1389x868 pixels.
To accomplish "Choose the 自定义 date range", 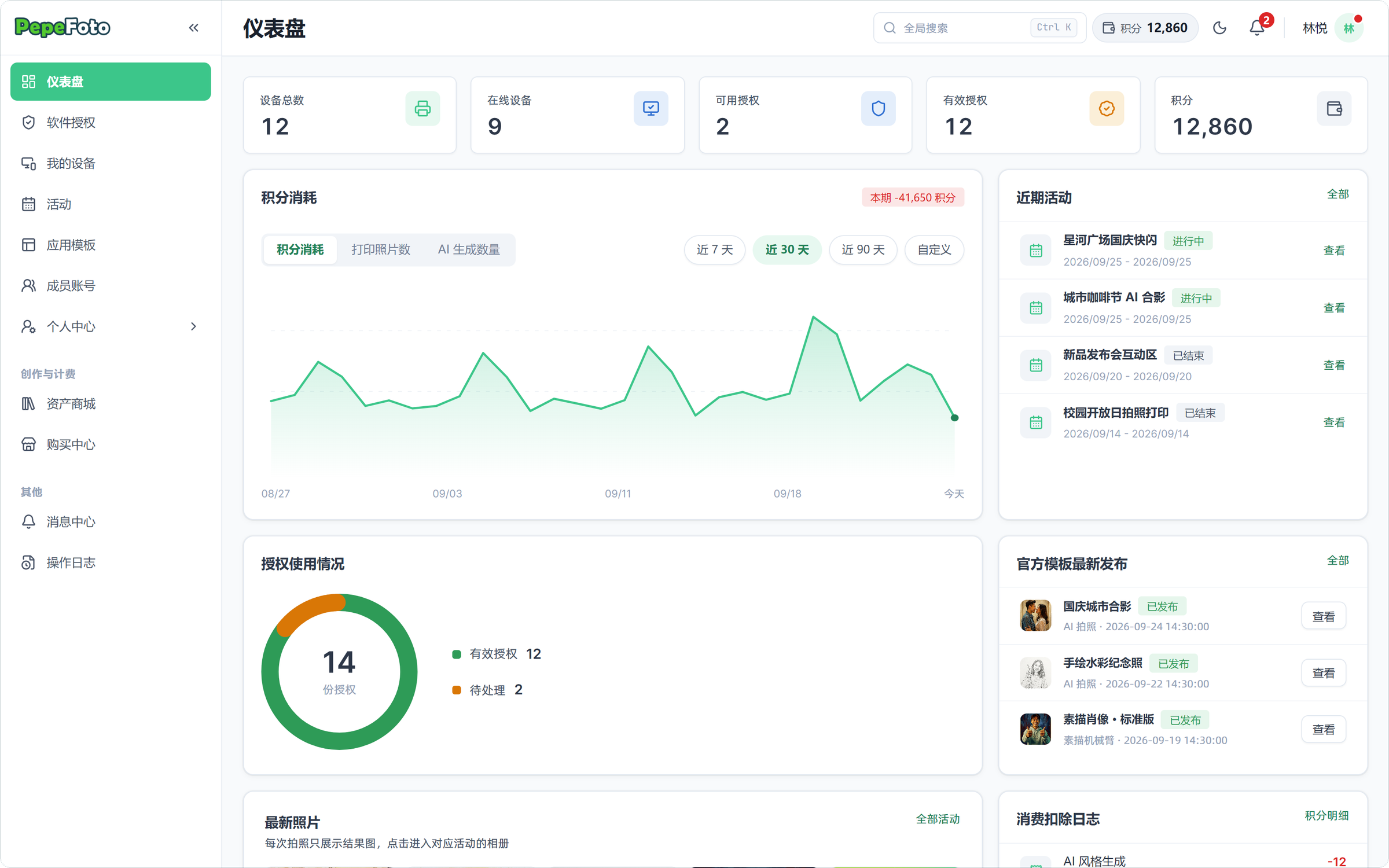I will (x=934, y=249).
